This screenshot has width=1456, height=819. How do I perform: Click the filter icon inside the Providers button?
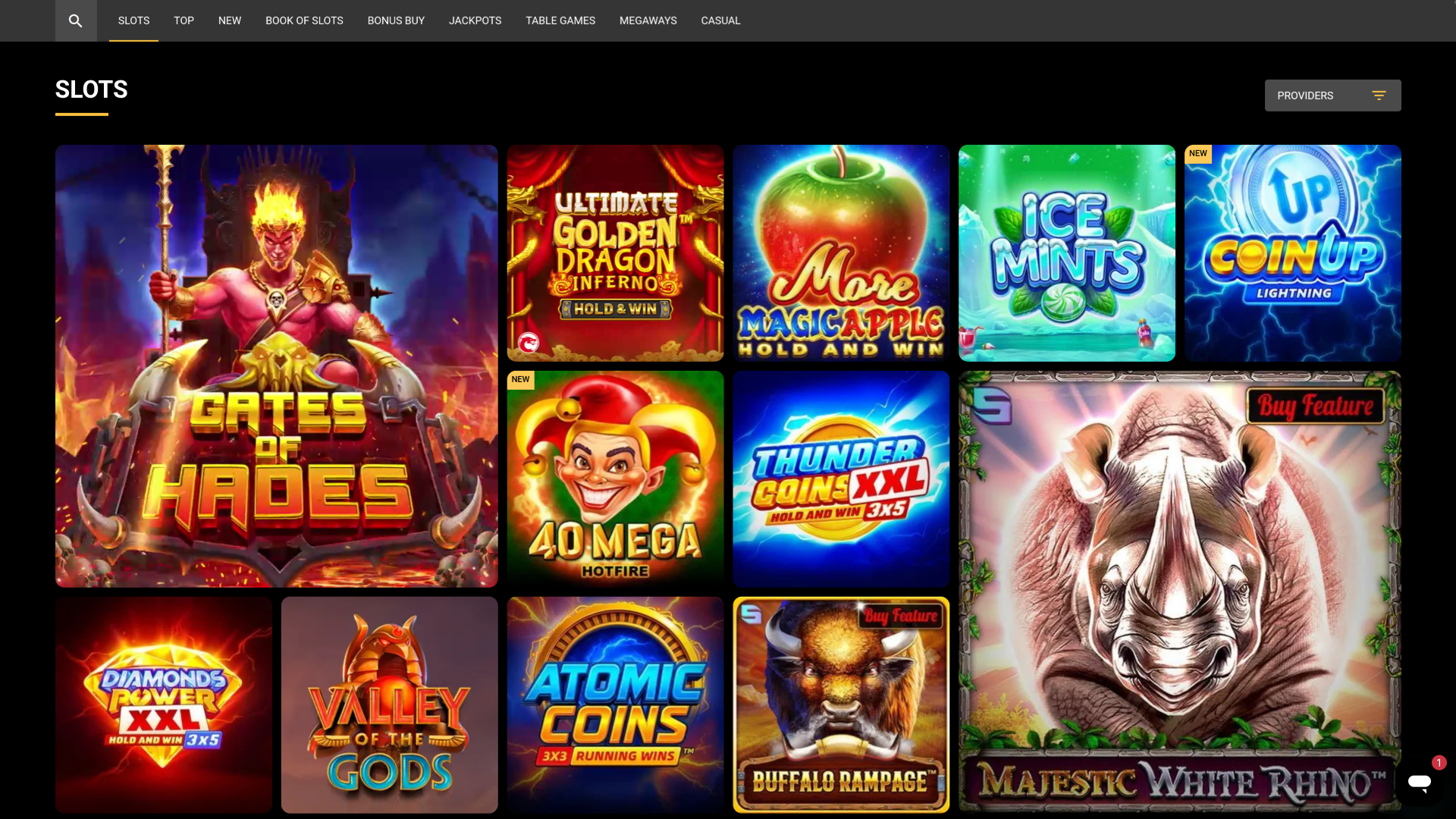(x=1379, y=95)
